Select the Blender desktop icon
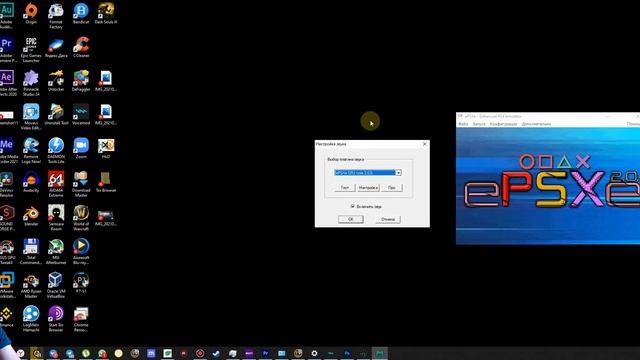 [31, 216]
